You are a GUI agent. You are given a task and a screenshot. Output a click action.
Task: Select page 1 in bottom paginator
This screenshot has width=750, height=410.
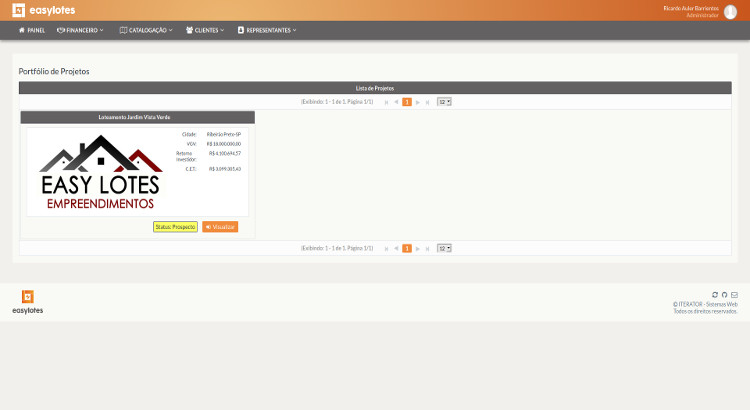coord(407,248)
